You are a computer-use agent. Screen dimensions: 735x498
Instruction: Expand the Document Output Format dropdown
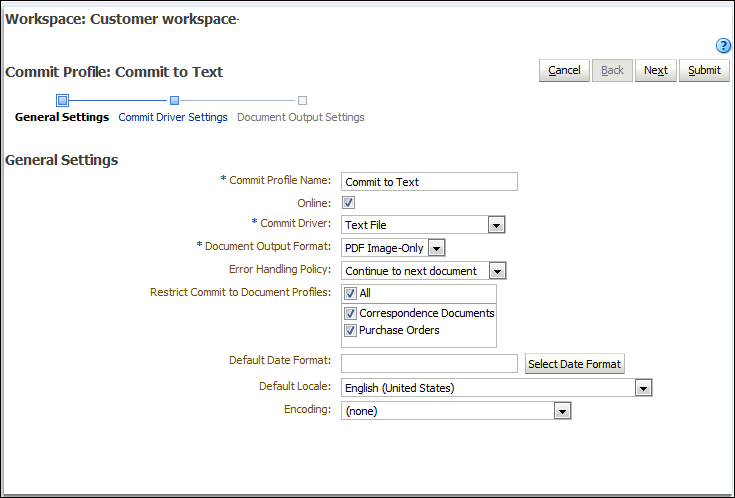point(436,248)
